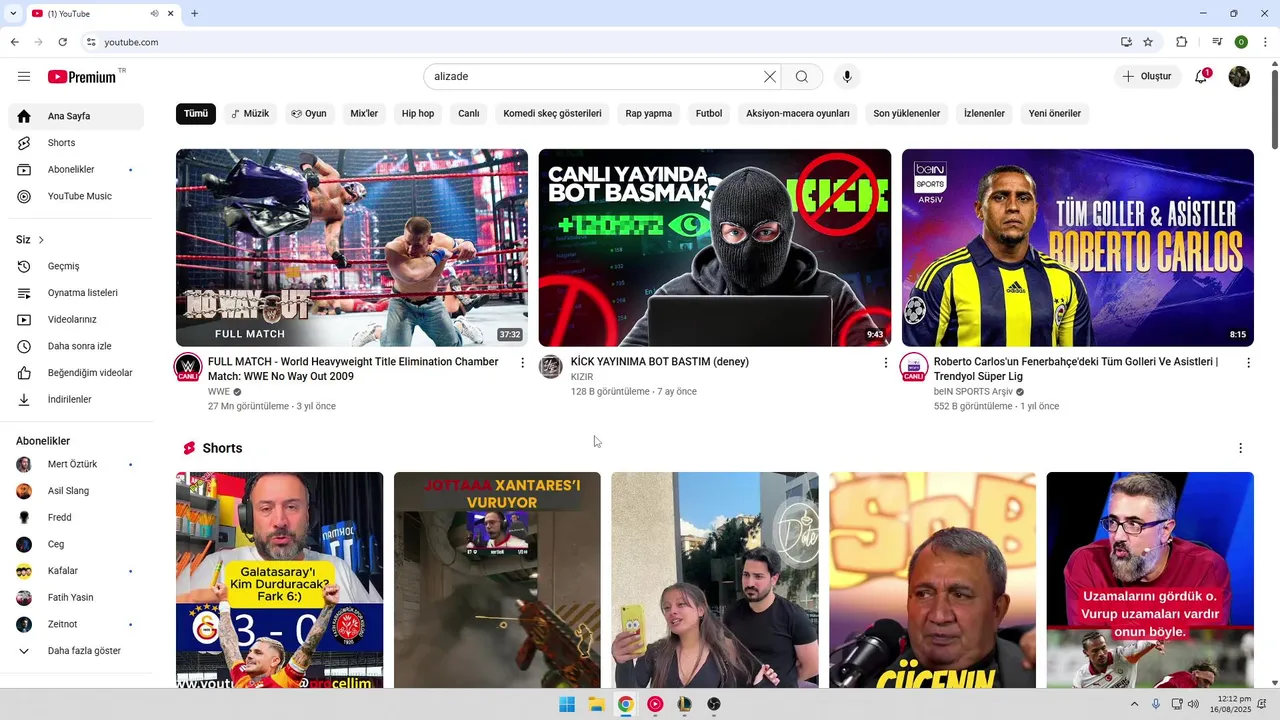Show hidden system tray icons
Viewport: 1280px width, 720px height.
(x=1135, y=704)
